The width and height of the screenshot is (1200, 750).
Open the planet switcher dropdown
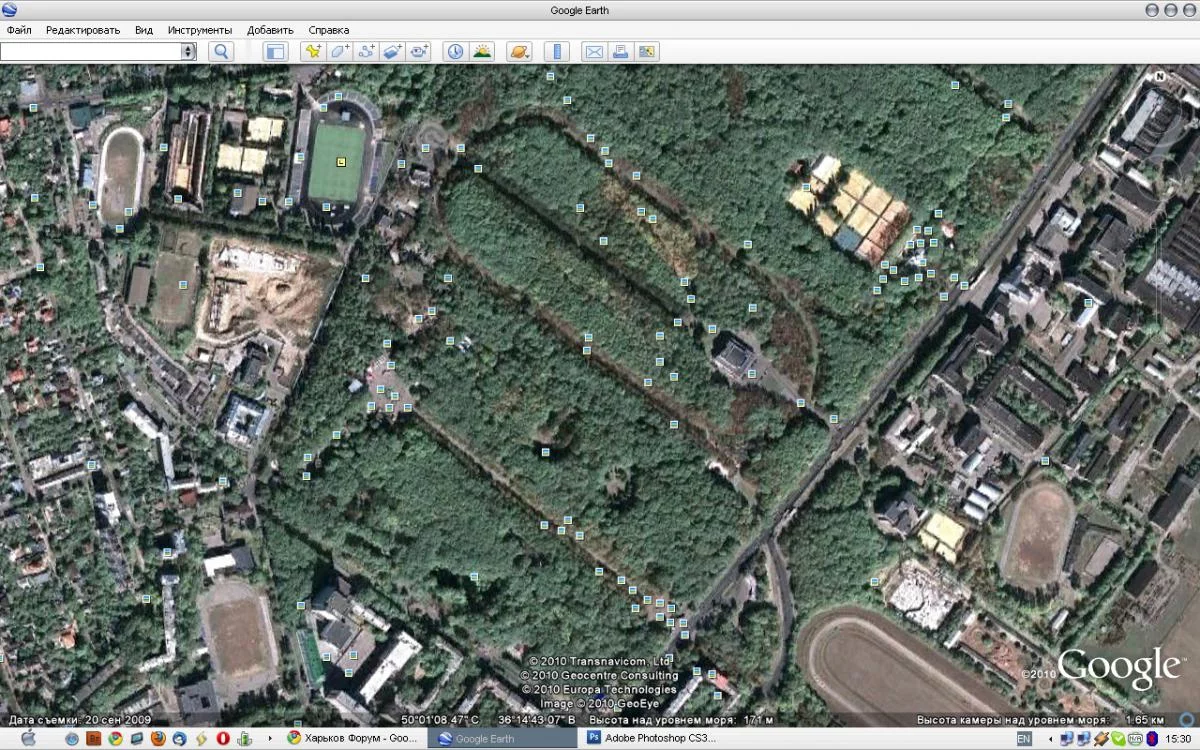pos(518,50)
